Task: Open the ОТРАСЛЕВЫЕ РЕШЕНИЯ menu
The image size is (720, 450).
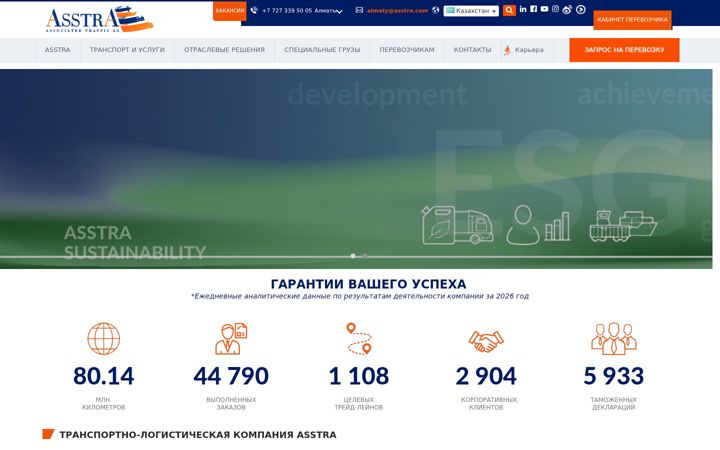Action: pos(225,50)
